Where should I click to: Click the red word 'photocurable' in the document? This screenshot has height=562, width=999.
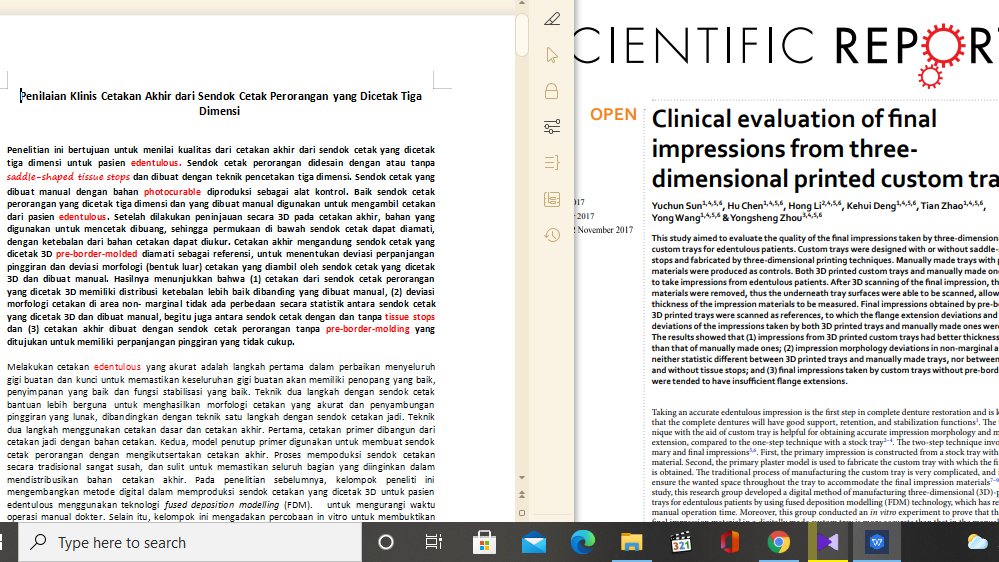coord(172,191)
